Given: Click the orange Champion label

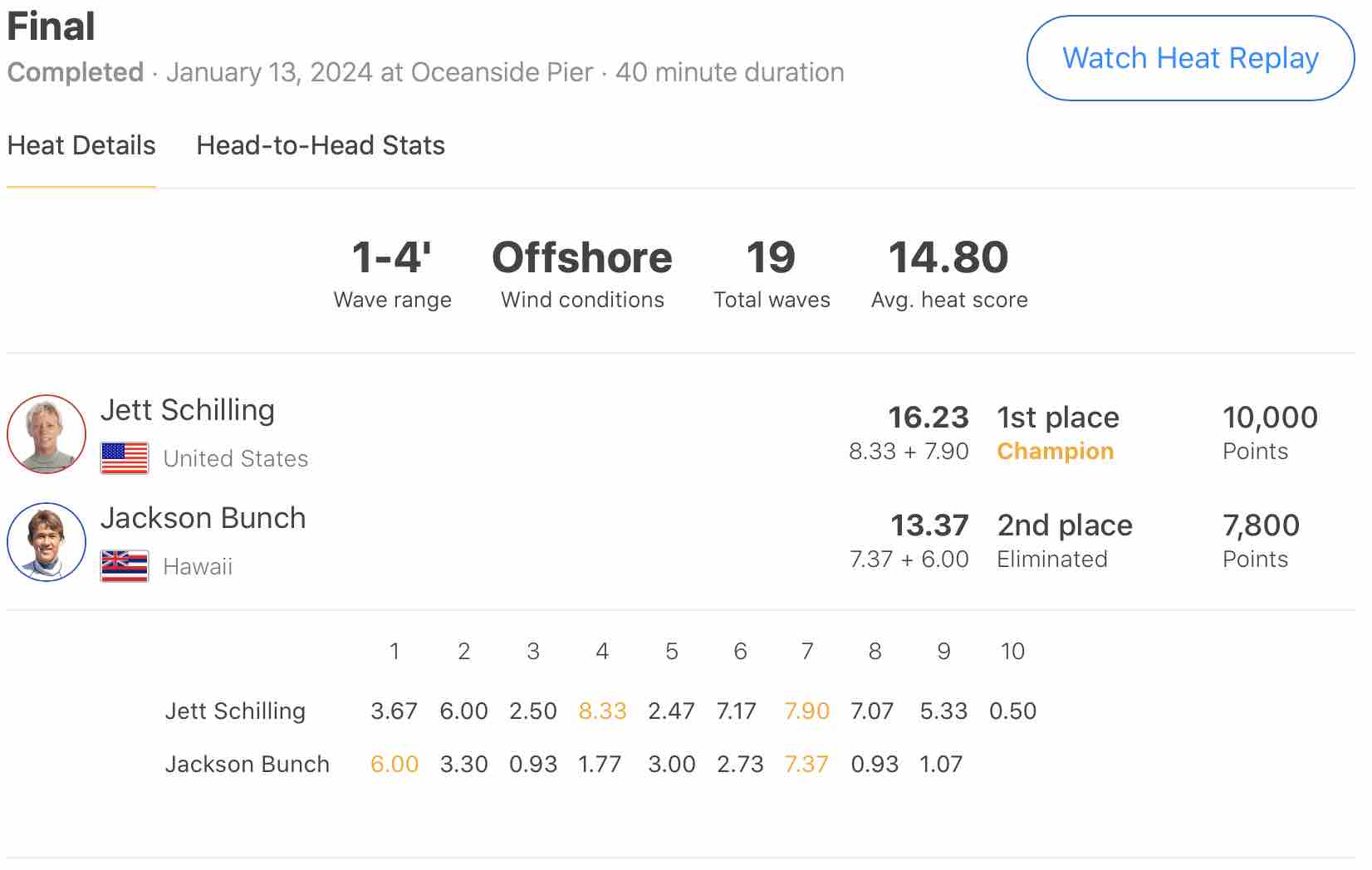Looking at the screenshot, I should coord(1056,451).
